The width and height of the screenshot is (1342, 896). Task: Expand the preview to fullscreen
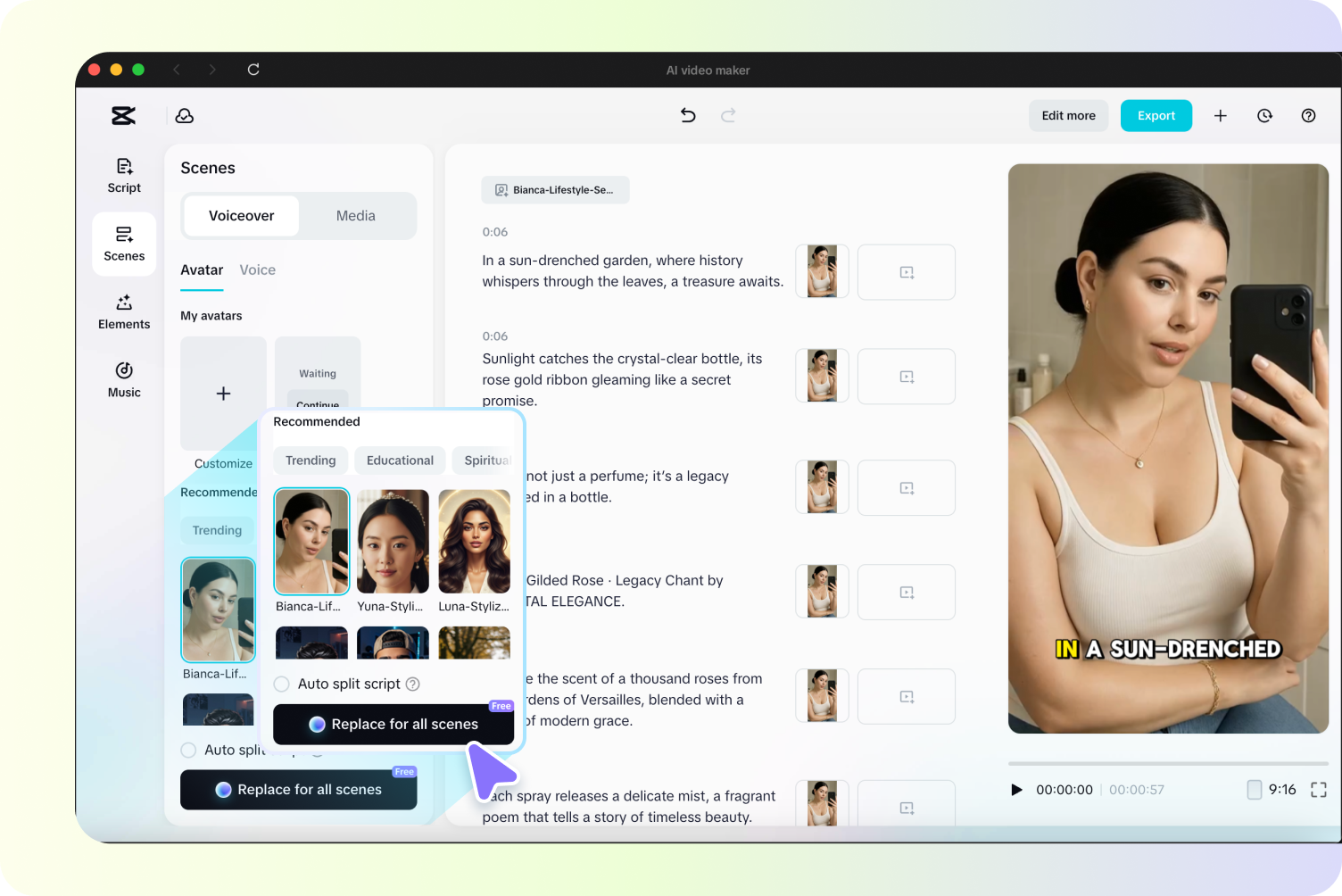1319,789
